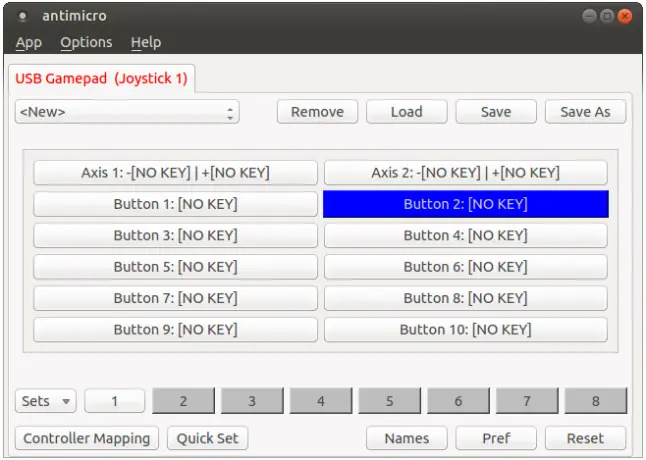Open the Options menu
The image size is (646, 460).
tap(86, 42)
